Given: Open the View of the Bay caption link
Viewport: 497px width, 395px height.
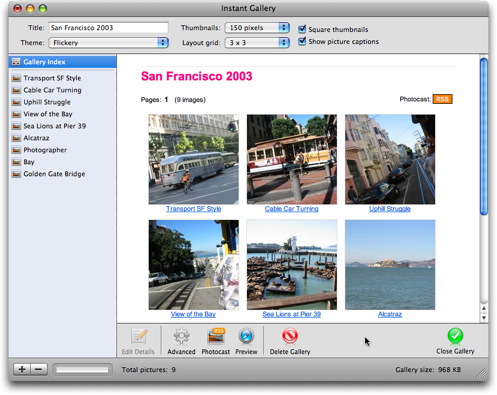Looking at the screenshot, I should coord(193,314).
